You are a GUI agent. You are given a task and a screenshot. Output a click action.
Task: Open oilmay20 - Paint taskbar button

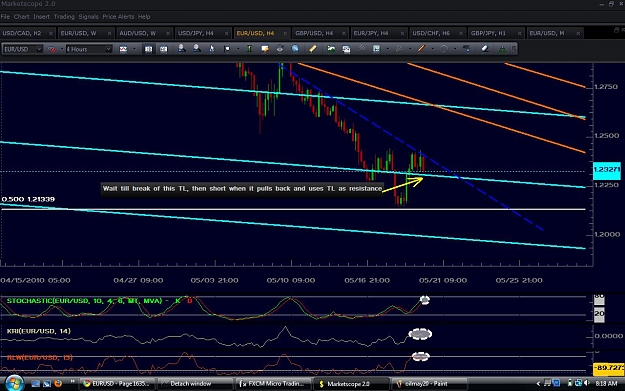(428, 383)
